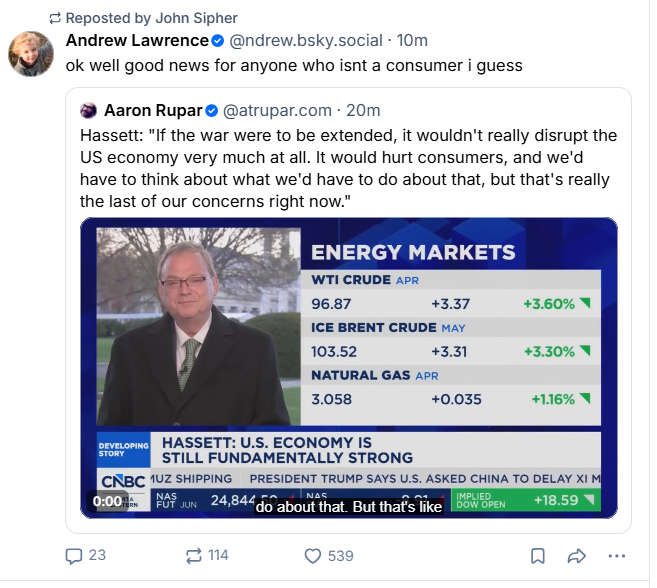Click the 10m post timestamp
This screenshot has width=657, height=588.
pyautogui.click(x=412, y=41)
